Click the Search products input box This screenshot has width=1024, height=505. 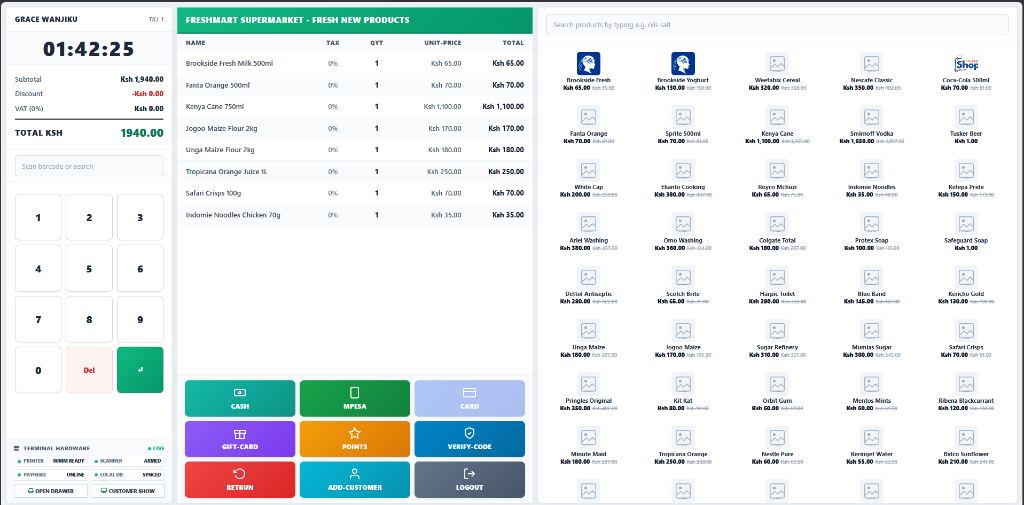(777, 25)
